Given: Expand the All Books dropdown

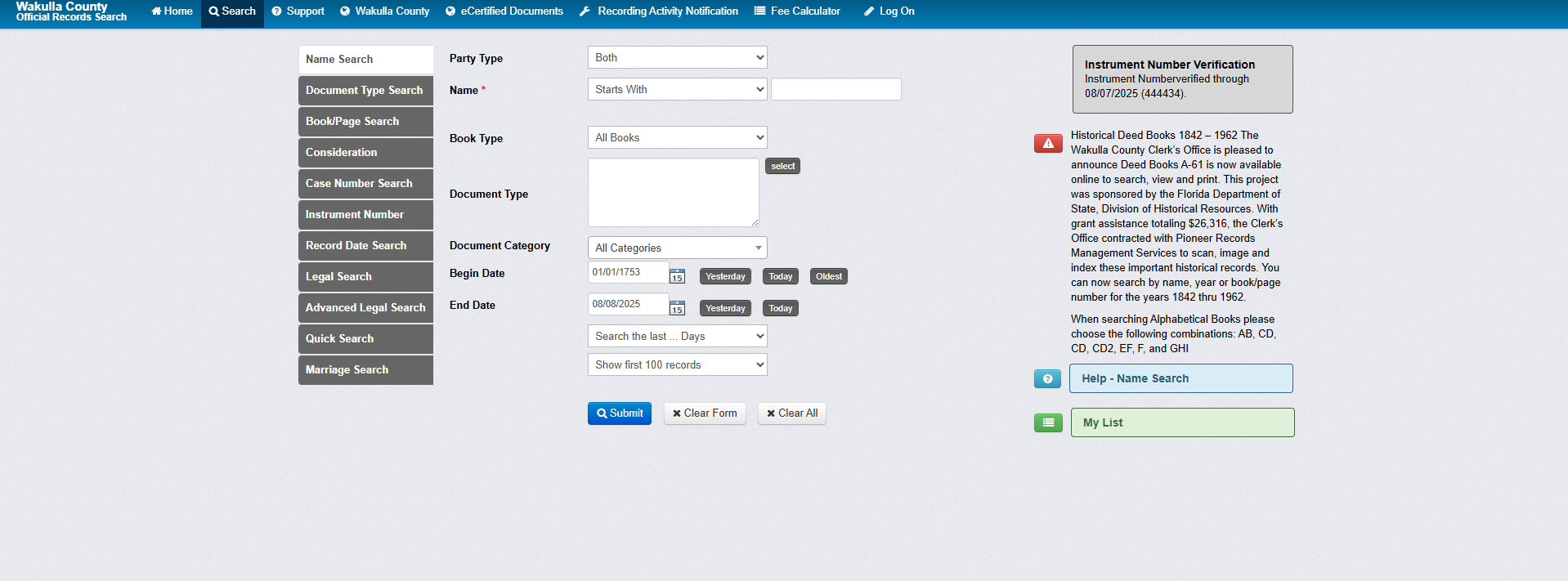Looking at the screenshot, I should click(x=677, y=137).
